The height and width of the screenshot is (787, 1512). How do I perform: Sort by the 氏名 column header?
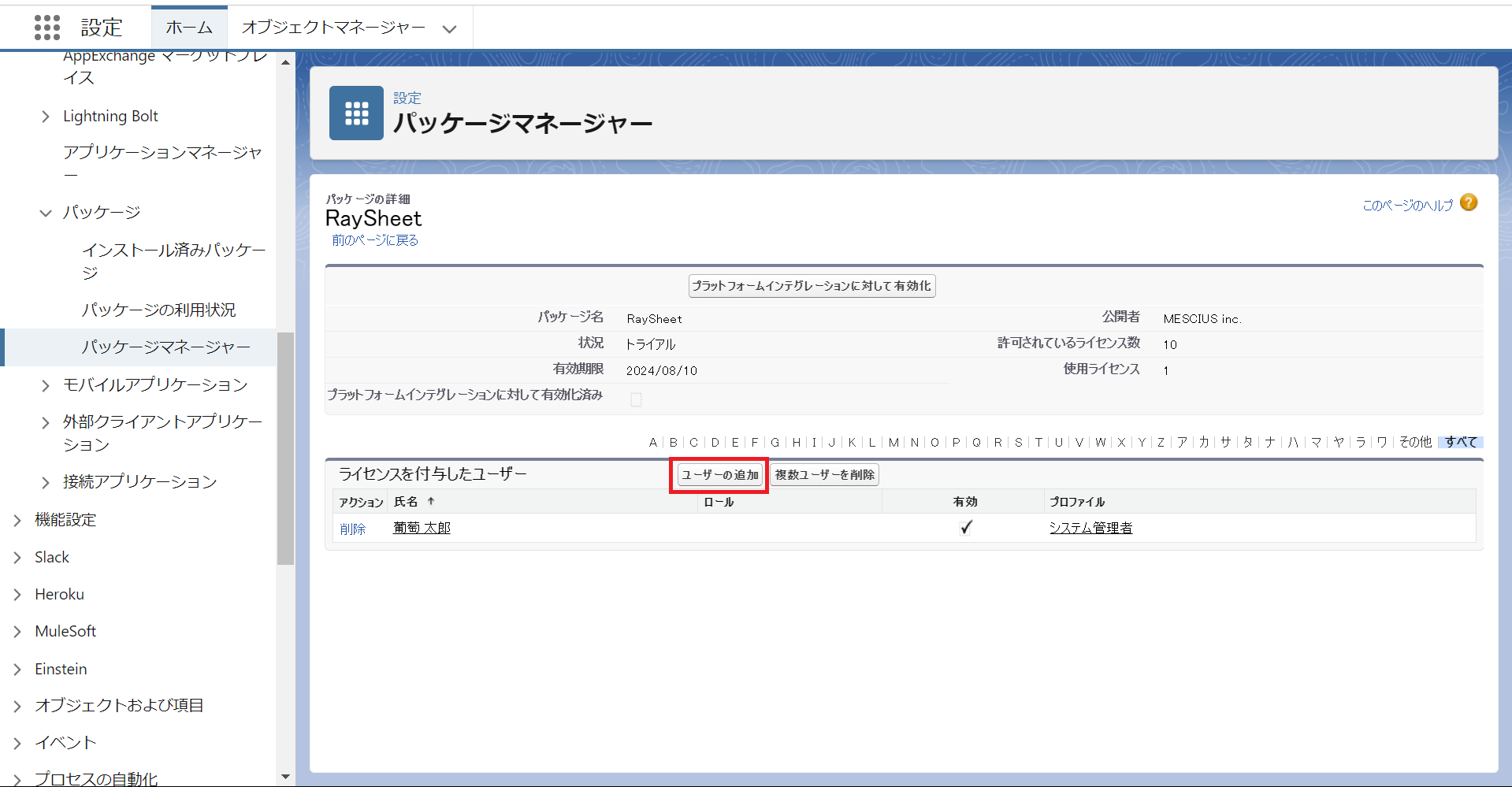click(406, 502)
